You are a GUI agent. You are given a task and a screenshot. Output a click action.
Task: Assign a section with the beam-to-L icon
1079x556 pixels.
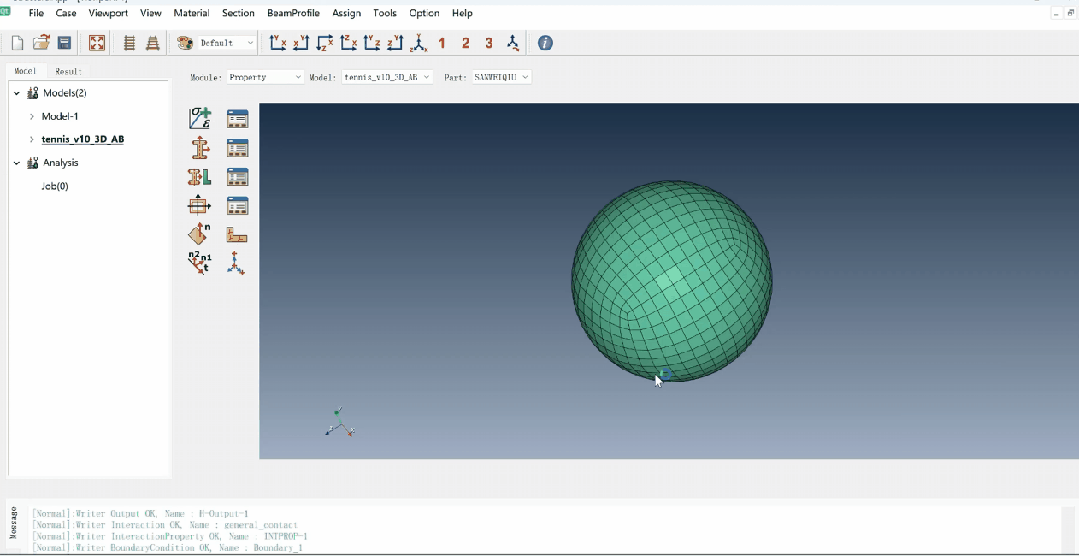pos(200,177)
